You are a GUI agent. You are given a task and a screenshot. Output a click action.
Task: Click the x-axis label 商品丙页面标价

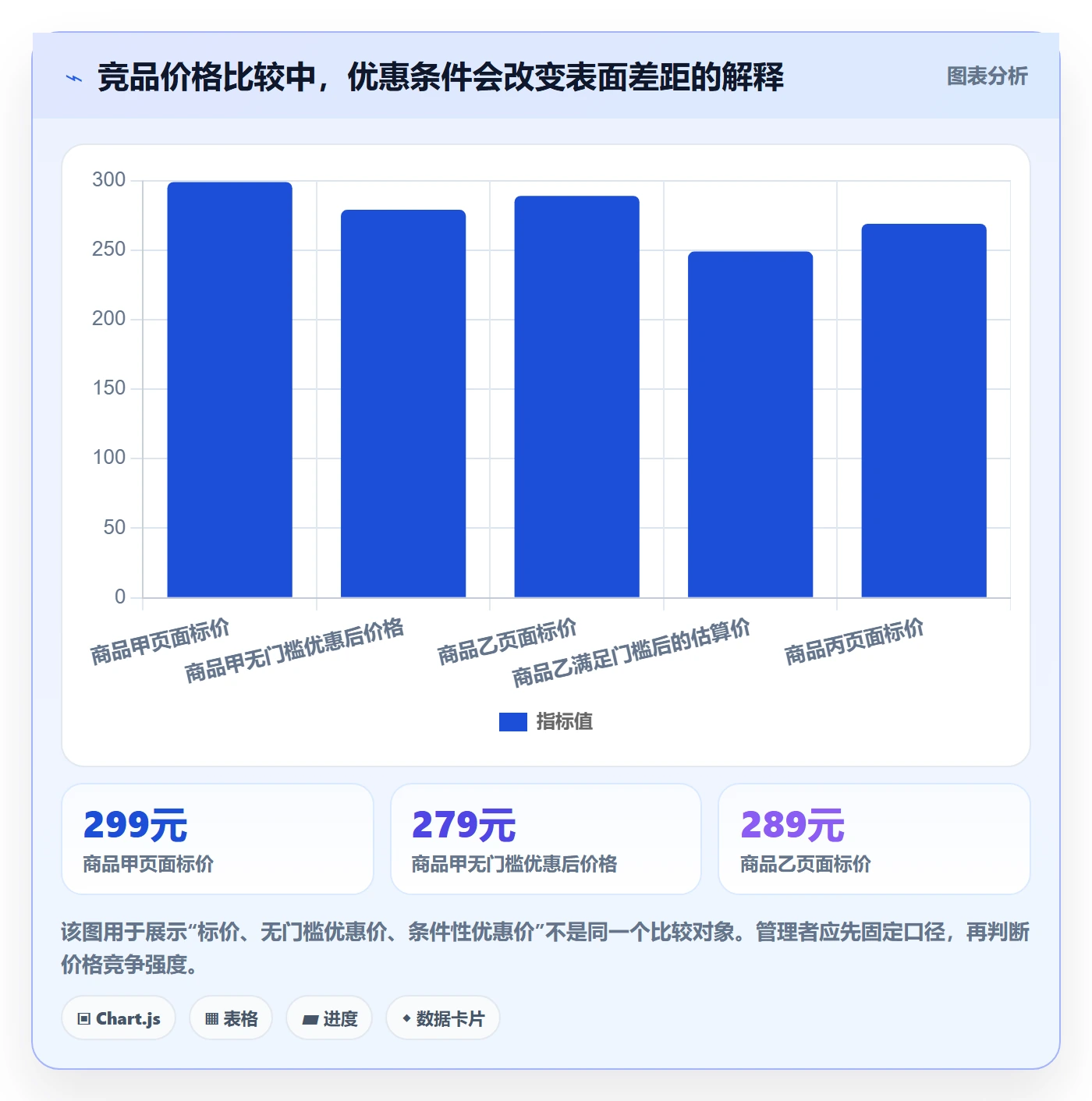point(854,642)
